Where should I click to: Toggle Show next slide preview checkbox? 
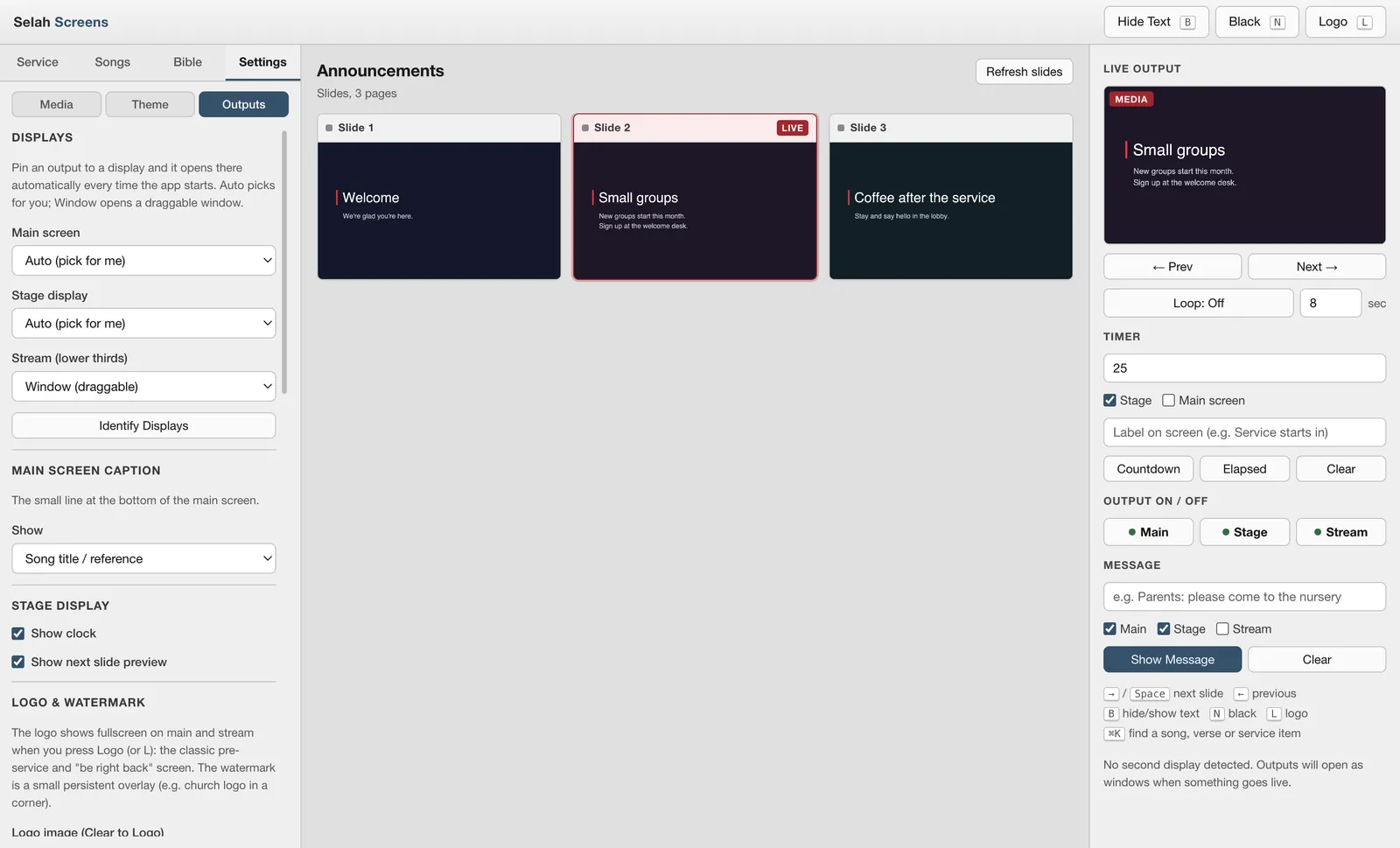click(17, 662)
